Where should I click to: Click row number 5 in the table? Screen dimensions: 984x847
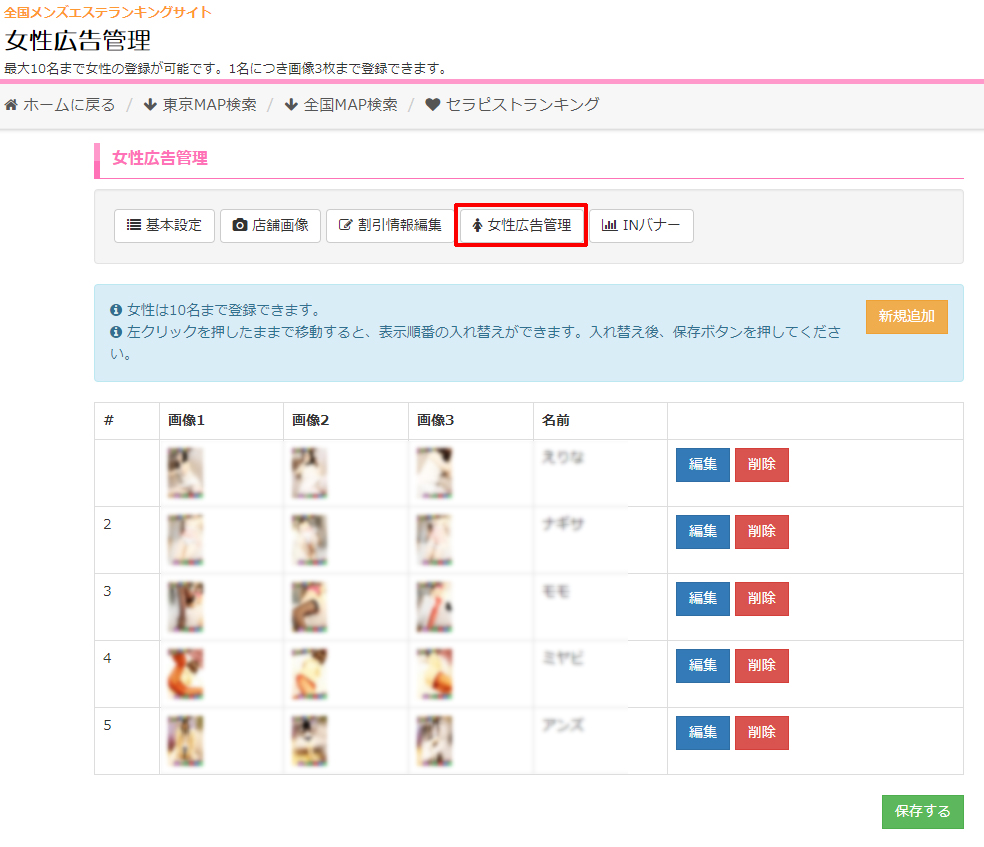tap(107, 725)
